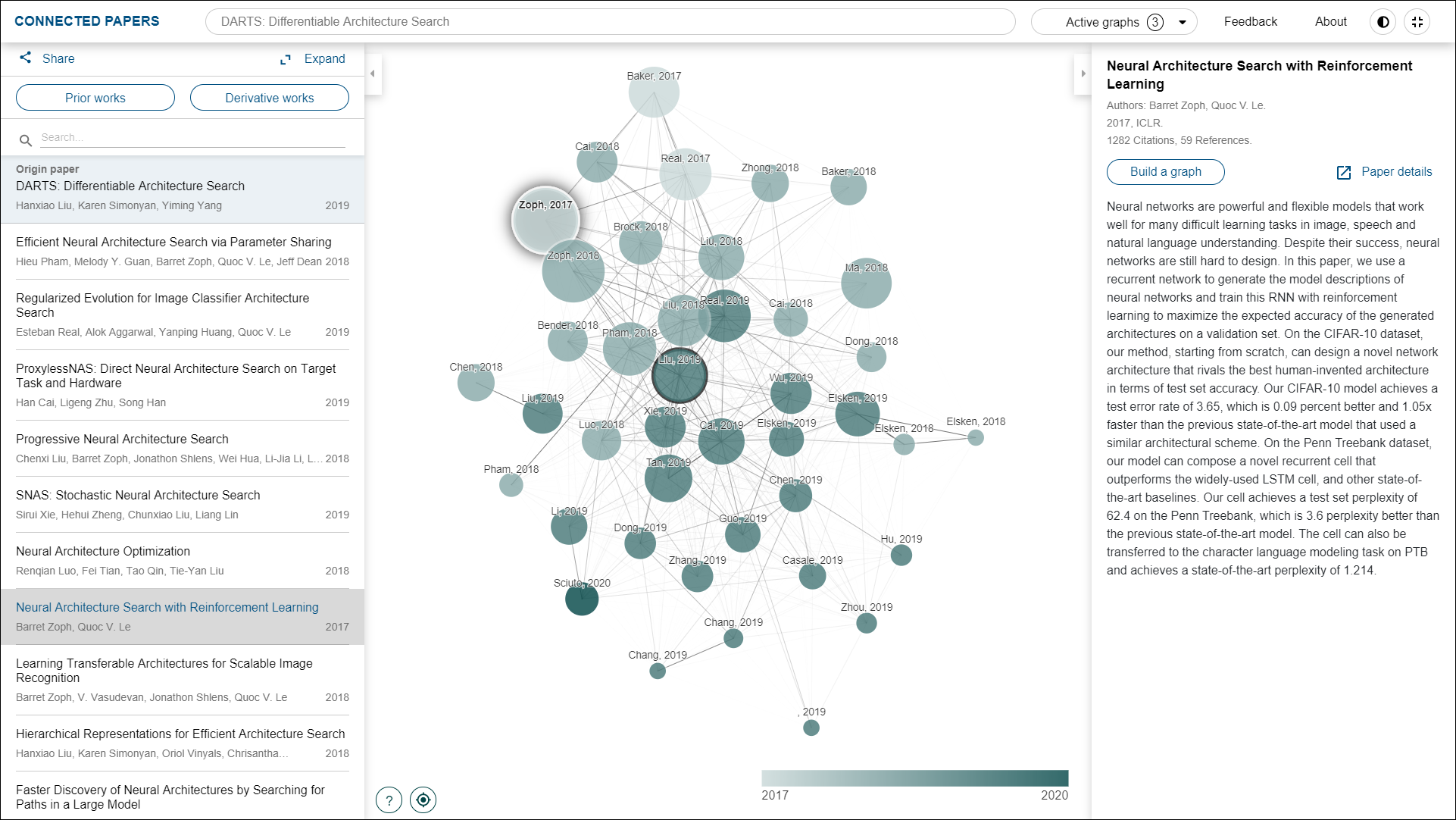Click the search magnifier icon
The width and height of the screenshot is (1456, 820).
(x=26, y=140)
